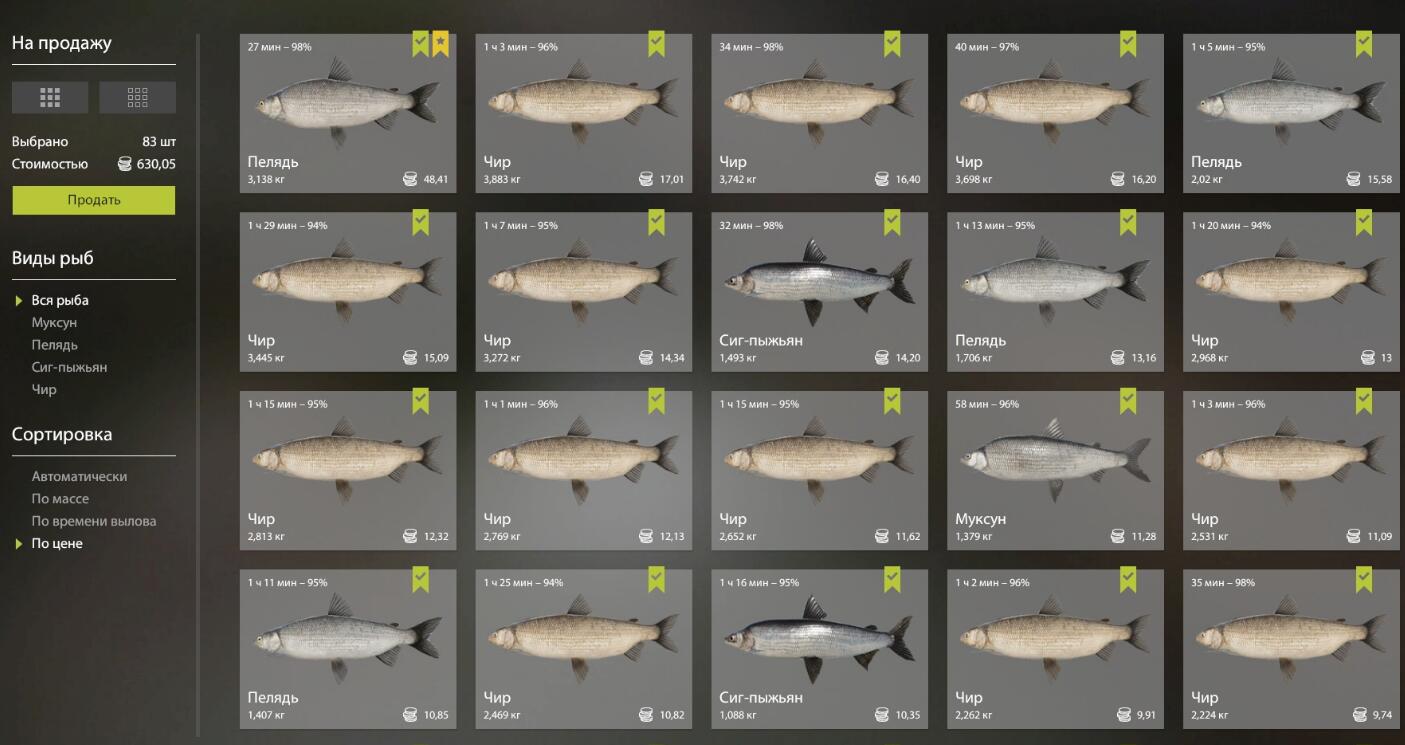
Task: Uncheck selection mark on Чир 3,883 кг
Action: [656, 43]
